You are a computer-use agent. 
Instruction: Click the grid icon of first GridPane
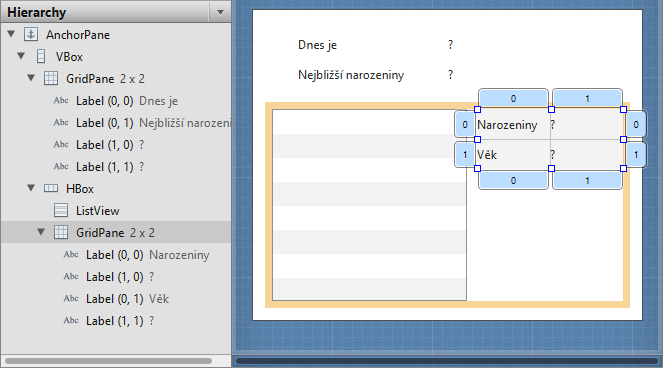point(51,78)
